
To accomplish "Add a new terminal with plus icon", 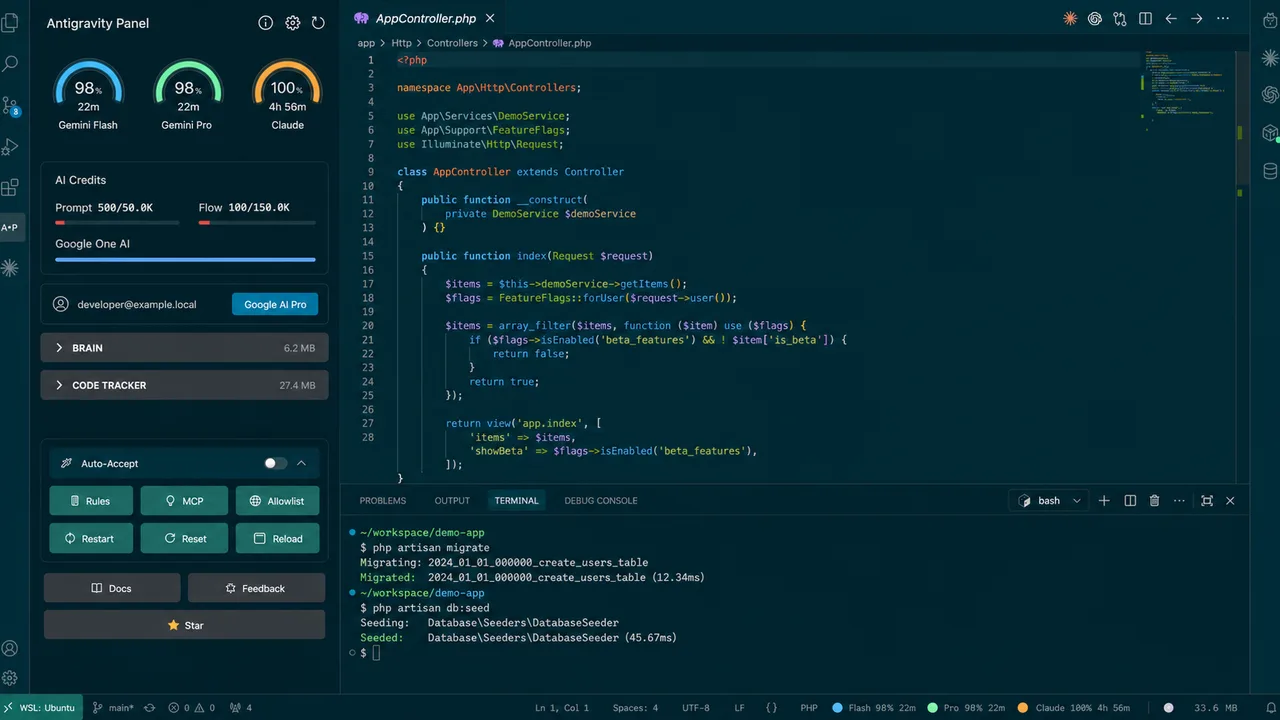I will coord(1104,501).
